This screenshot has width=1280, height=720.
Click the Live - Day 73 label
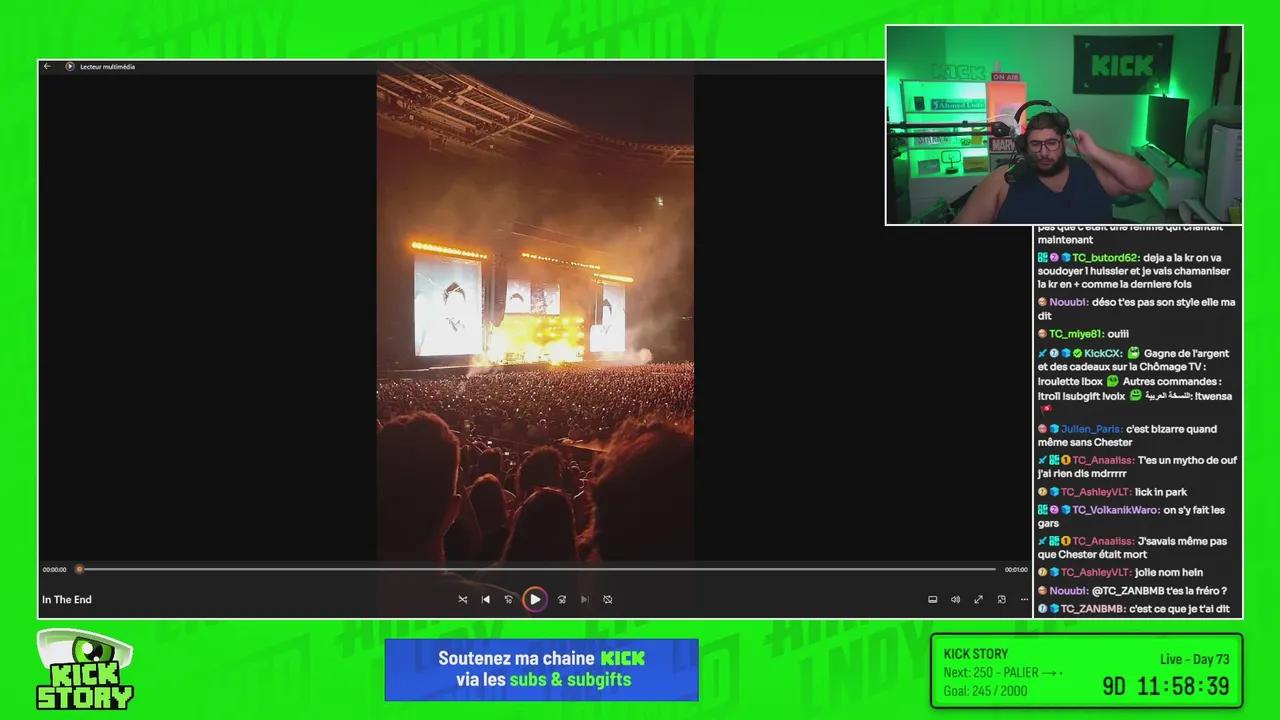point(1194,659)
